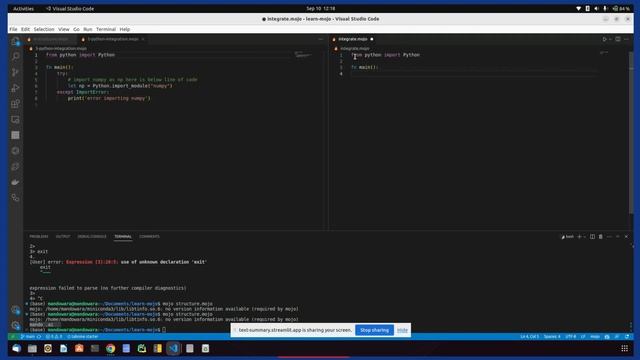Show errors and warnings count in status bar
Viewport: 640px width, 360px height.
(x=54, y=337)
